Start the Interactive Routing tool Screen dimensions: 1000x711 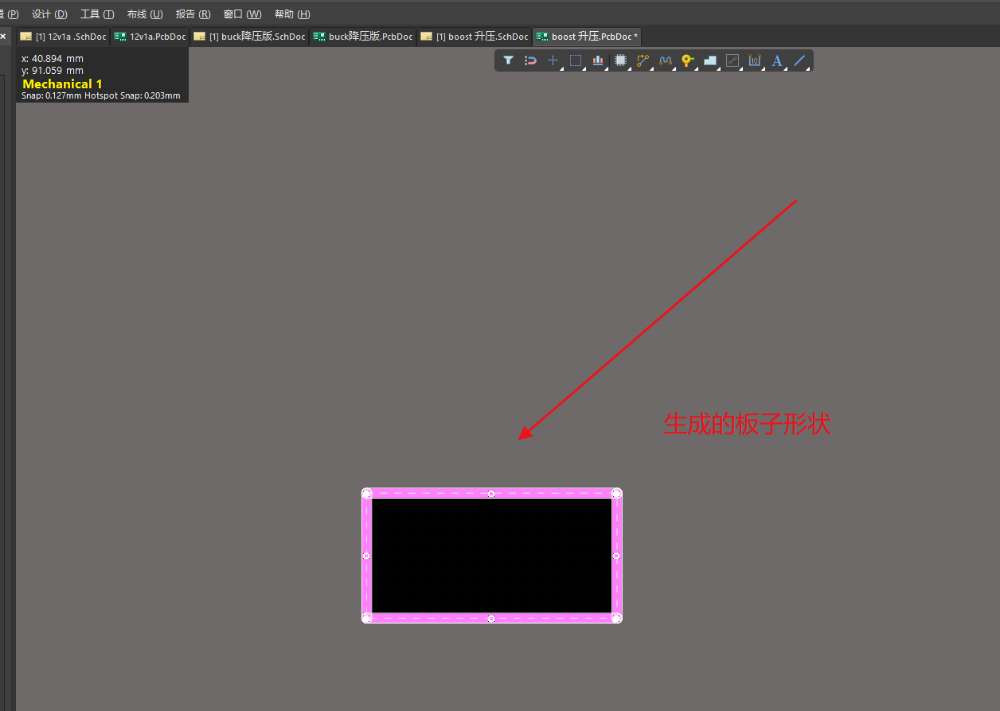pyautogui.click(x=642, y=61)
